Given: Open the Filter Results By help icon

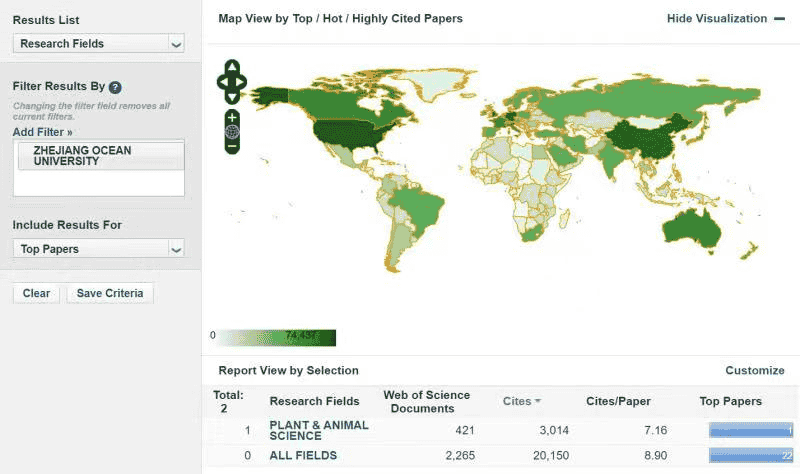Looking at the screenshot, I should click(115, 87).
